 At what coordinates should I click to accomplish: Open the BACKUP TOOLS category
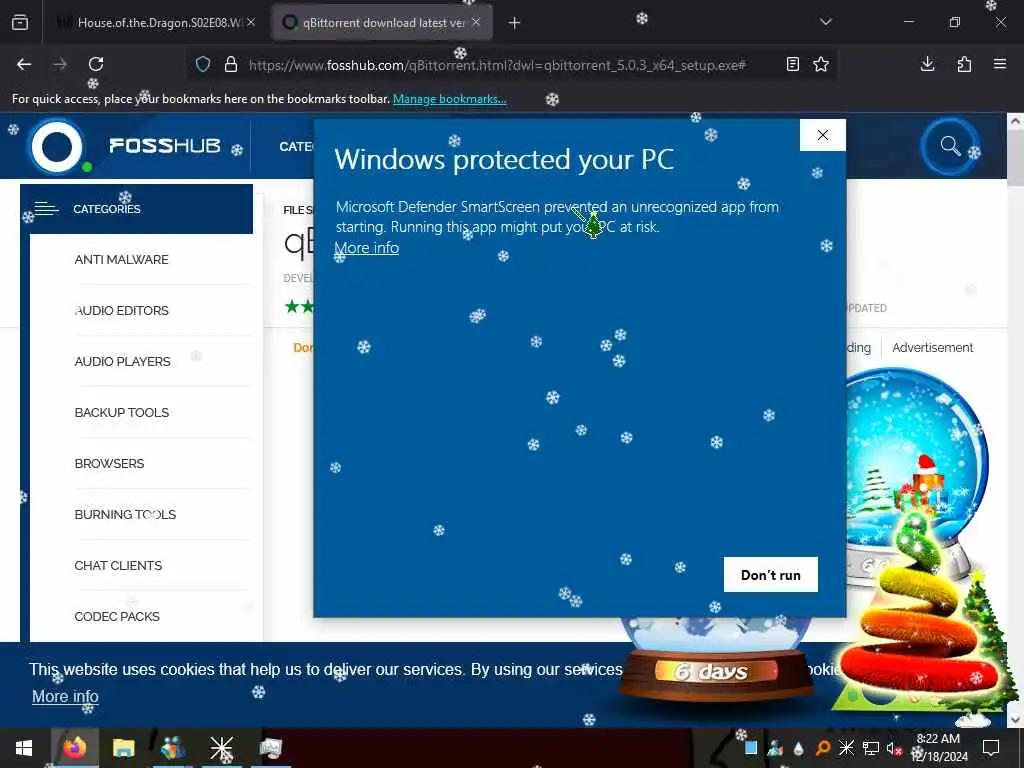point(121,413)
